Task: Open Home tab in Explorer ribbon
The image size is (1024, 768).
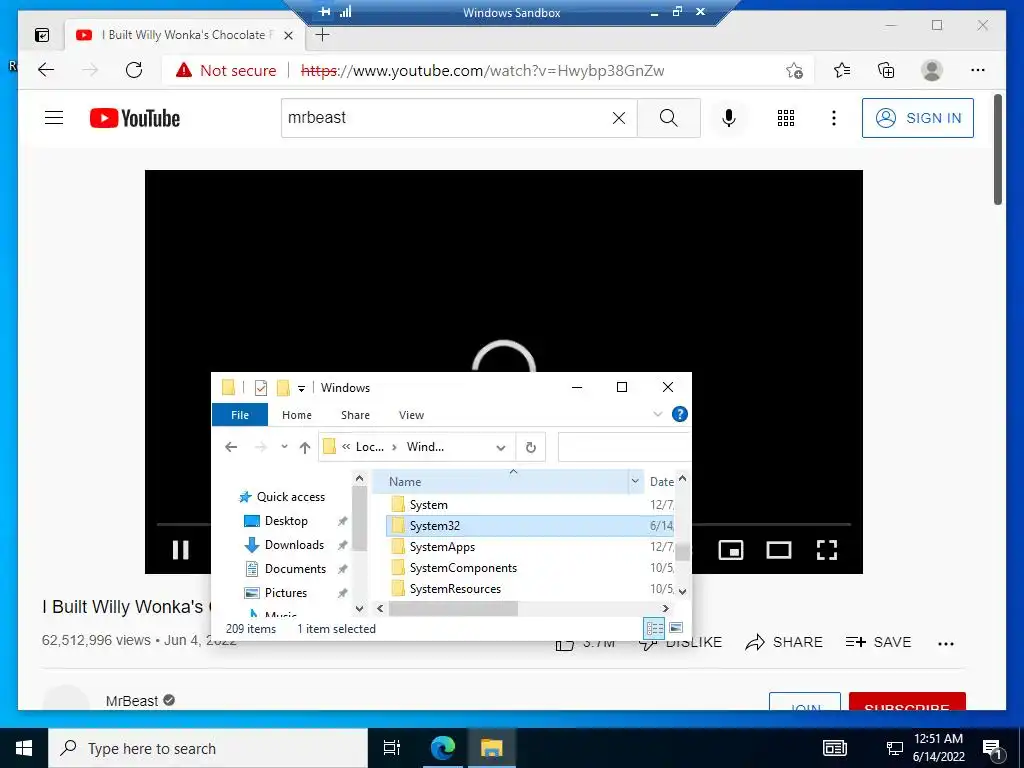Action: [296, 415]
